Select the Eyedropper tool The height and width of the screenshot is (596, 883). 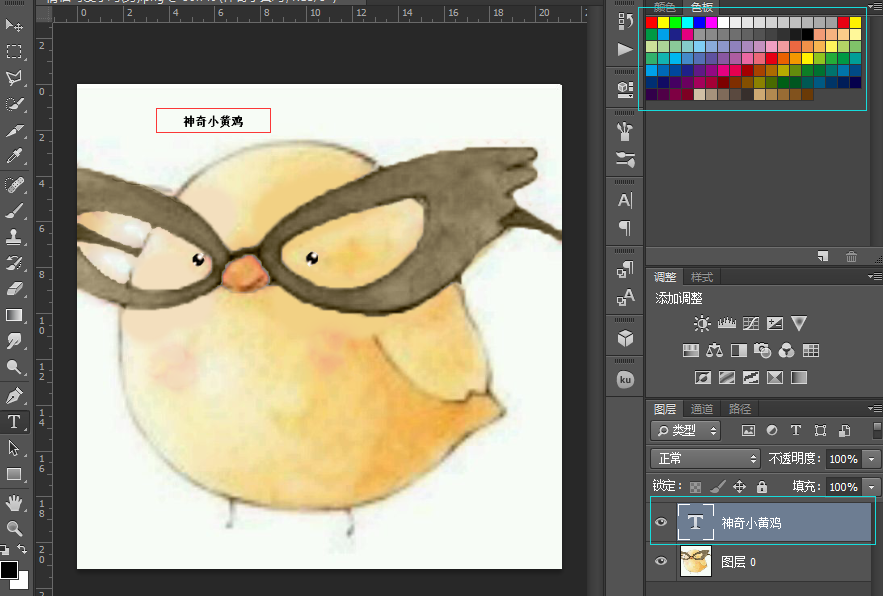(14, 156)
